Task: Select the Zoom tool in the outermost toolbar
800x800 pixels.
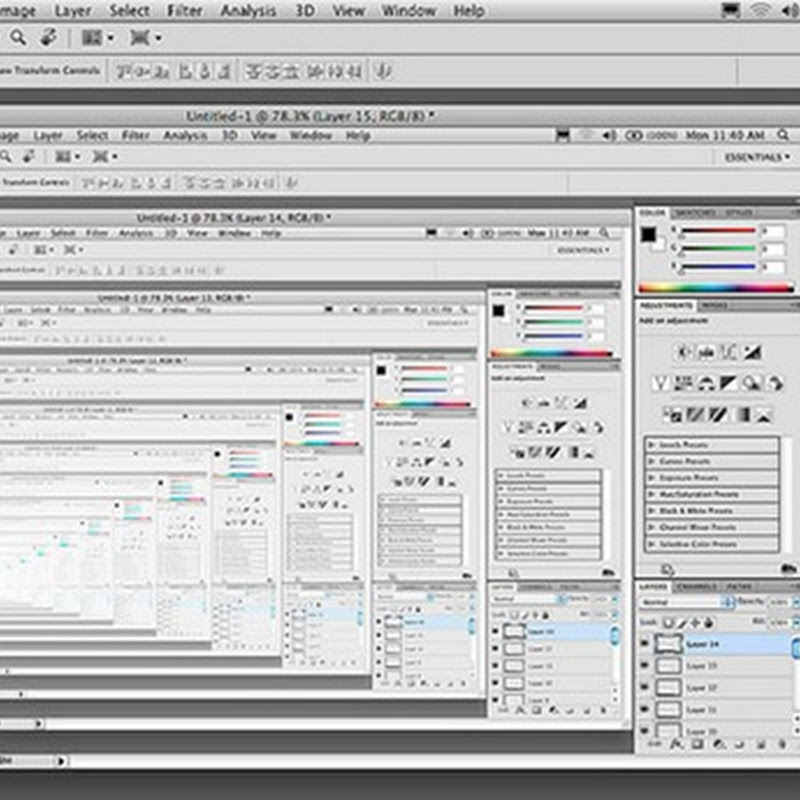Action: coord(18,38)
